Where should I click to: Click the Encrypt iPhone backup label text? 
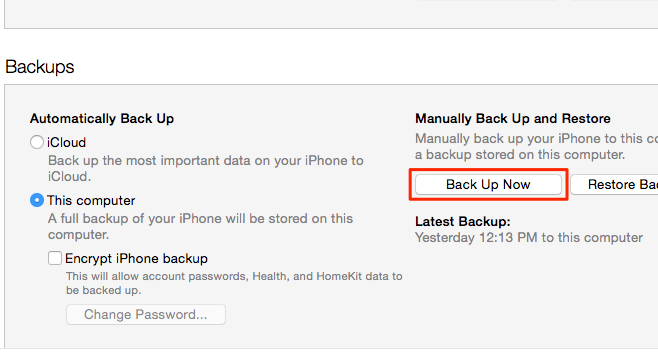pos(136,259)
